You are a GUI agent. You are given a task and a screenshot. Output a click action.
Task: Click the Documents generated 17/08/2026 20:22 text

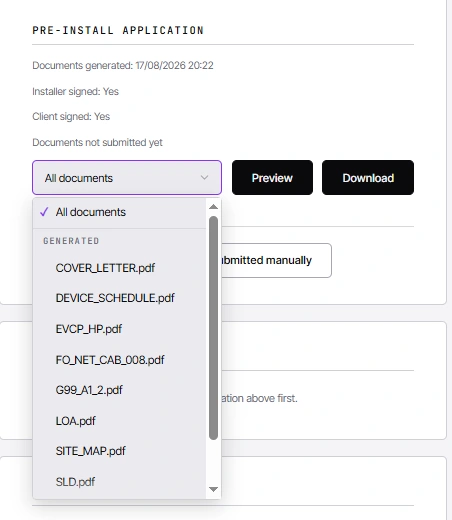click(x=123, y=65)
